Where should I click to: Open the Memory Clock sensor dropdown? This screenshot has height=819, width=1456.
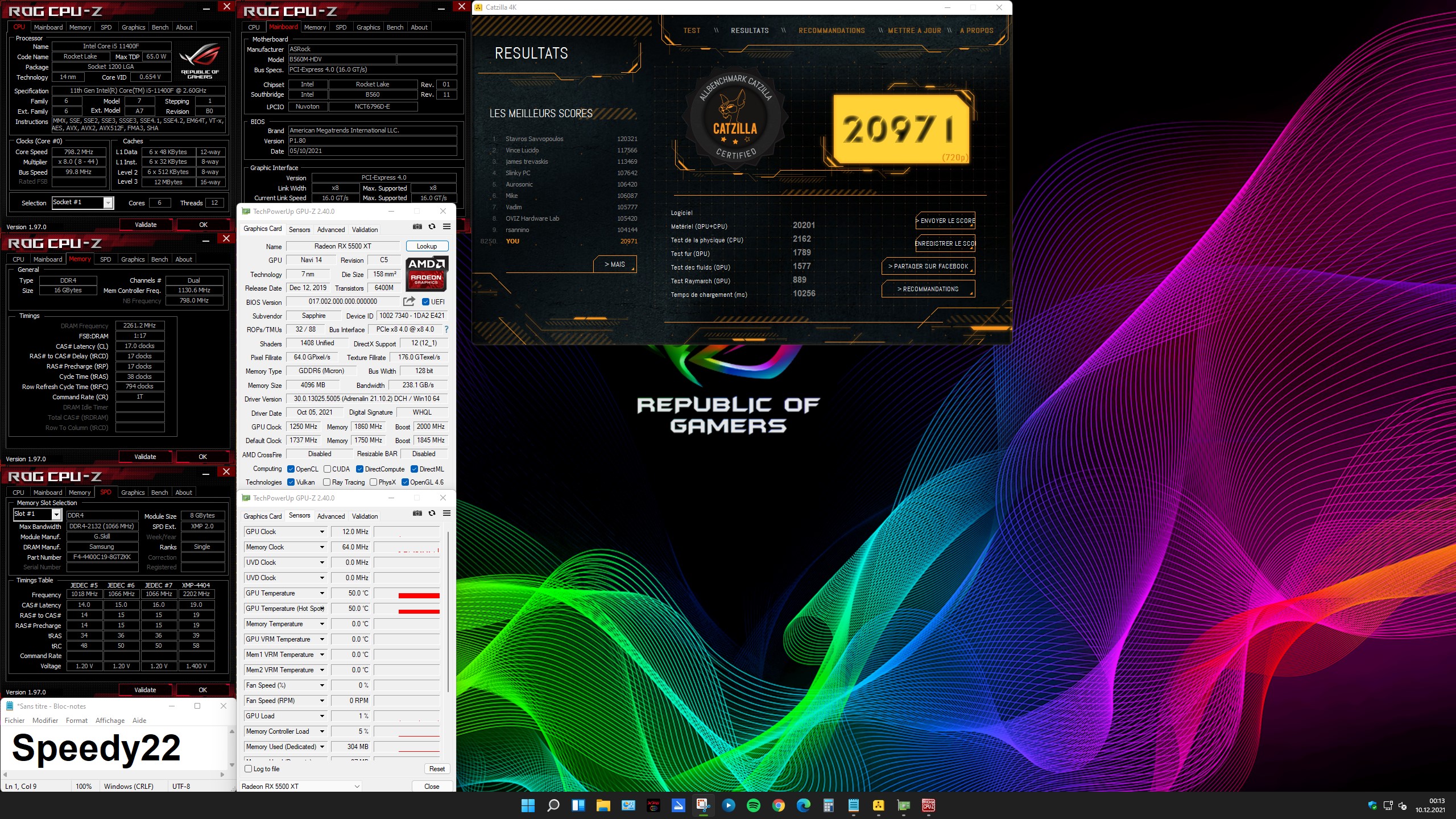point(322,547)
